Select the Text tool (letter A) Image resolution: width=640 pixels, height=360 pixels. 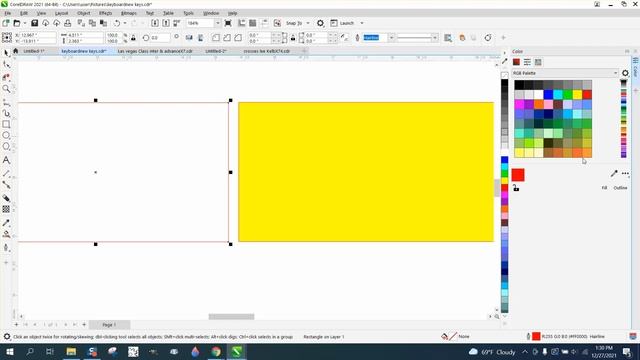tap(6, 160)
